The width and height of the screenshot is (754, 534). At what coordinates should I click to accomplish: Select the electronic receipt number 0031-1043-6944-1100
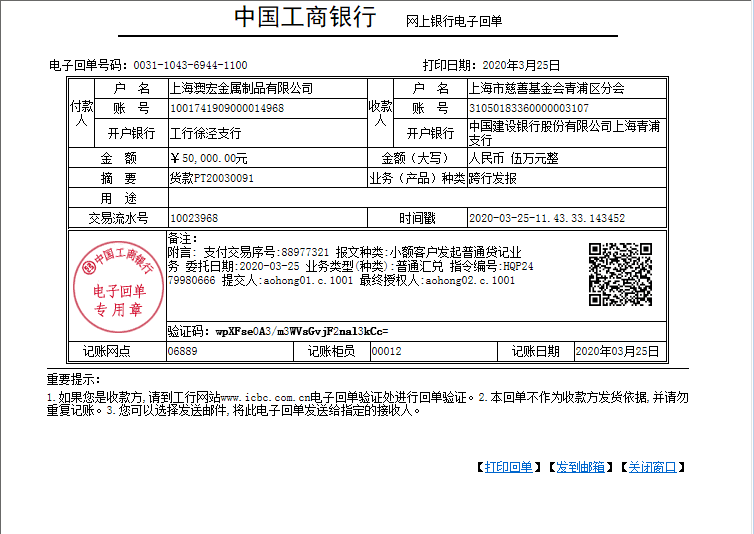[190, 65]
